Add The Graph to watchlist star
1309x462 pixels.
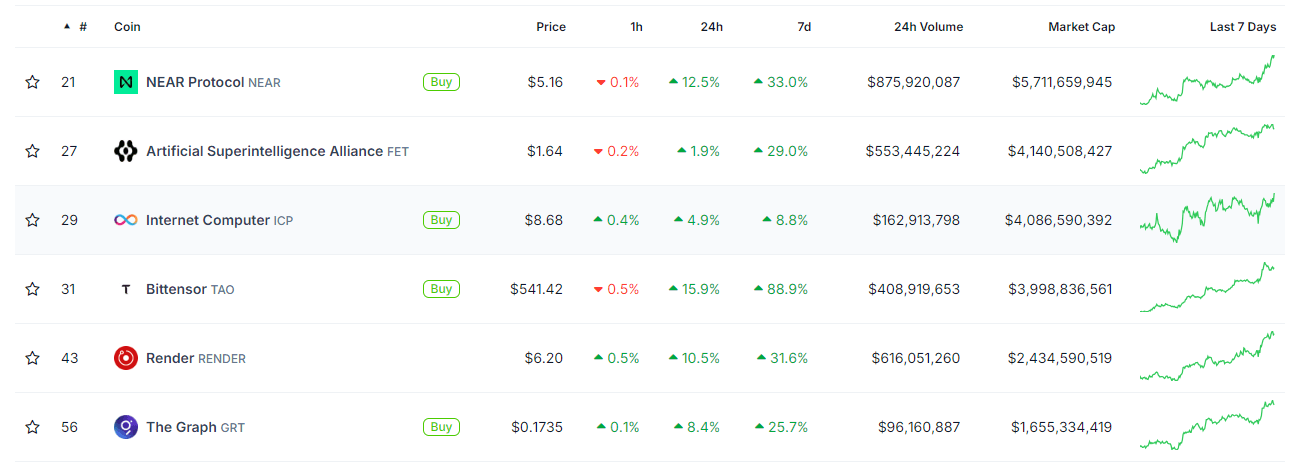point(32,427)
